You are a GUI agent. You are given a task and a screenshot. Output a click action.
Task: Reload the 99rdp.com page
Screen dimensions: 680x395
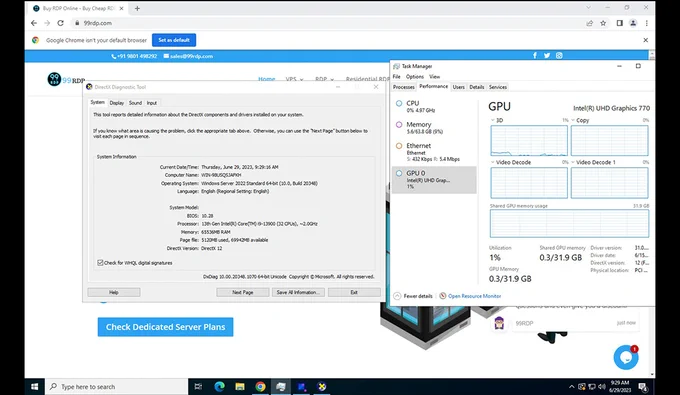pyautogui.click(x=60, y=23)
